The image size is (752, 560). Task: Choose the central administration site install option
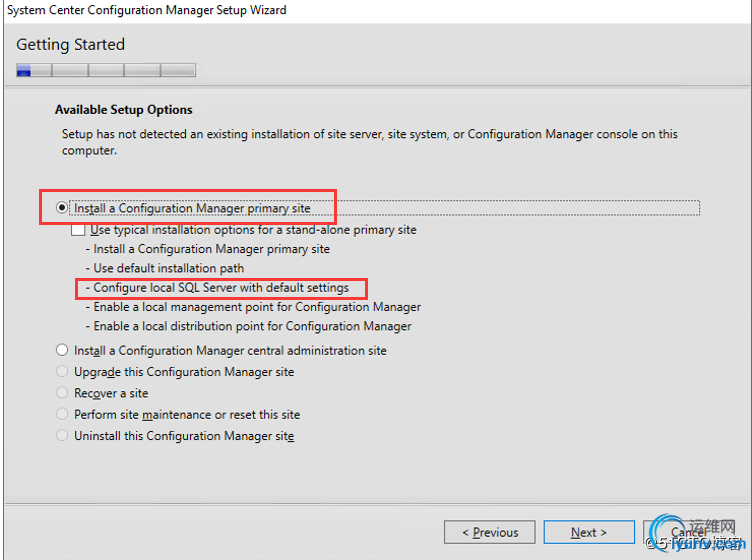coord(62,350)
